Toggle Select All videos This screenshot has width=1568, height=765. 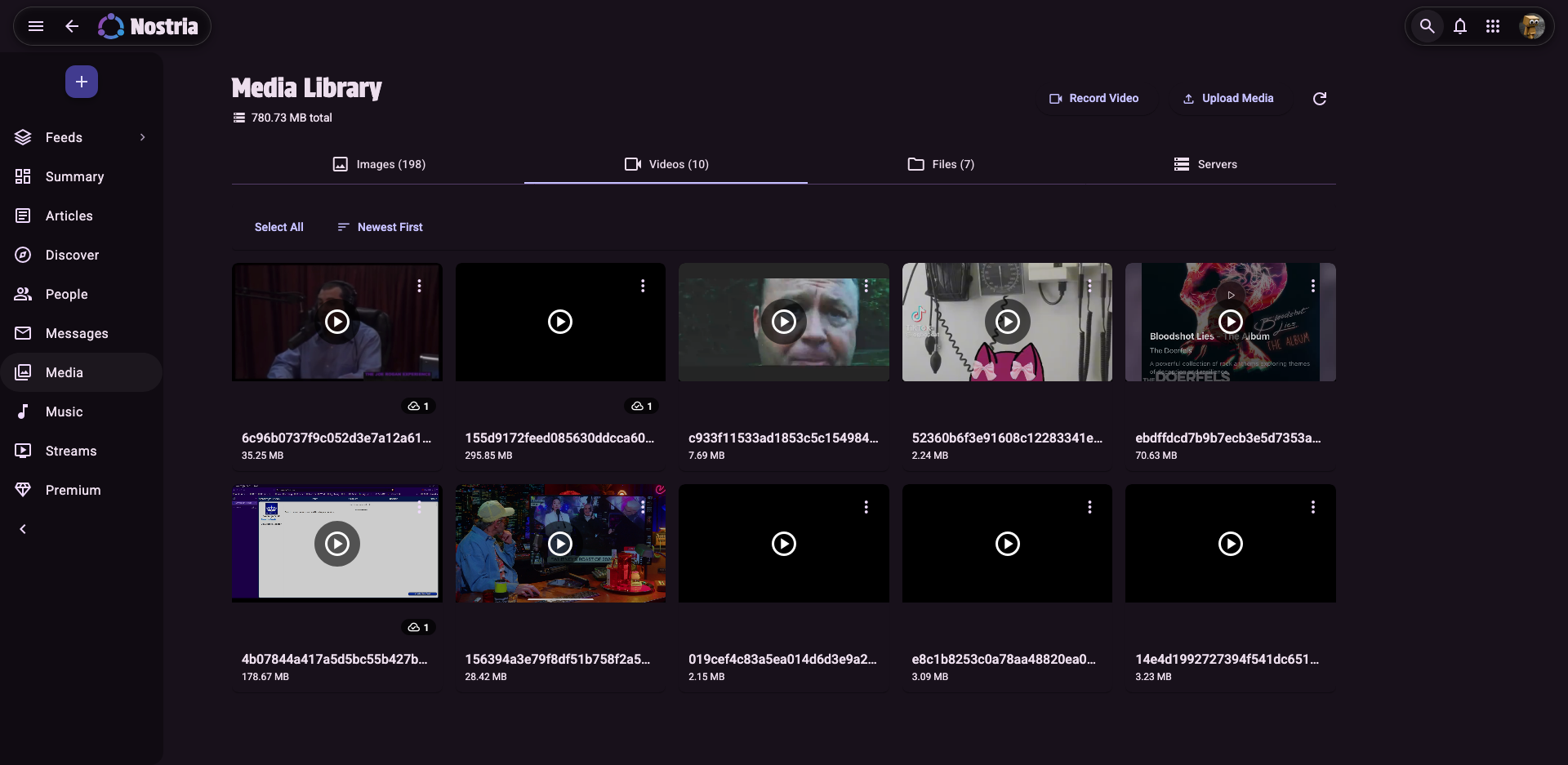coord(278,227)
